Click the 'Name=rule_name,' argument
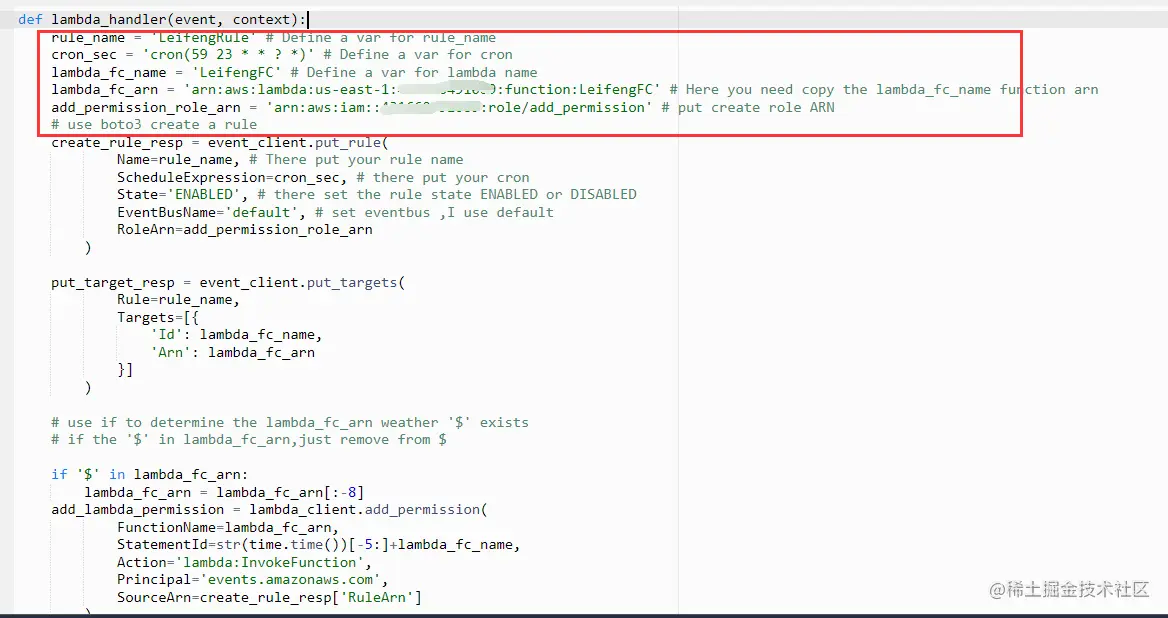Image resolution: width=1168 pixels, height=618 pixels. point(179,159)
